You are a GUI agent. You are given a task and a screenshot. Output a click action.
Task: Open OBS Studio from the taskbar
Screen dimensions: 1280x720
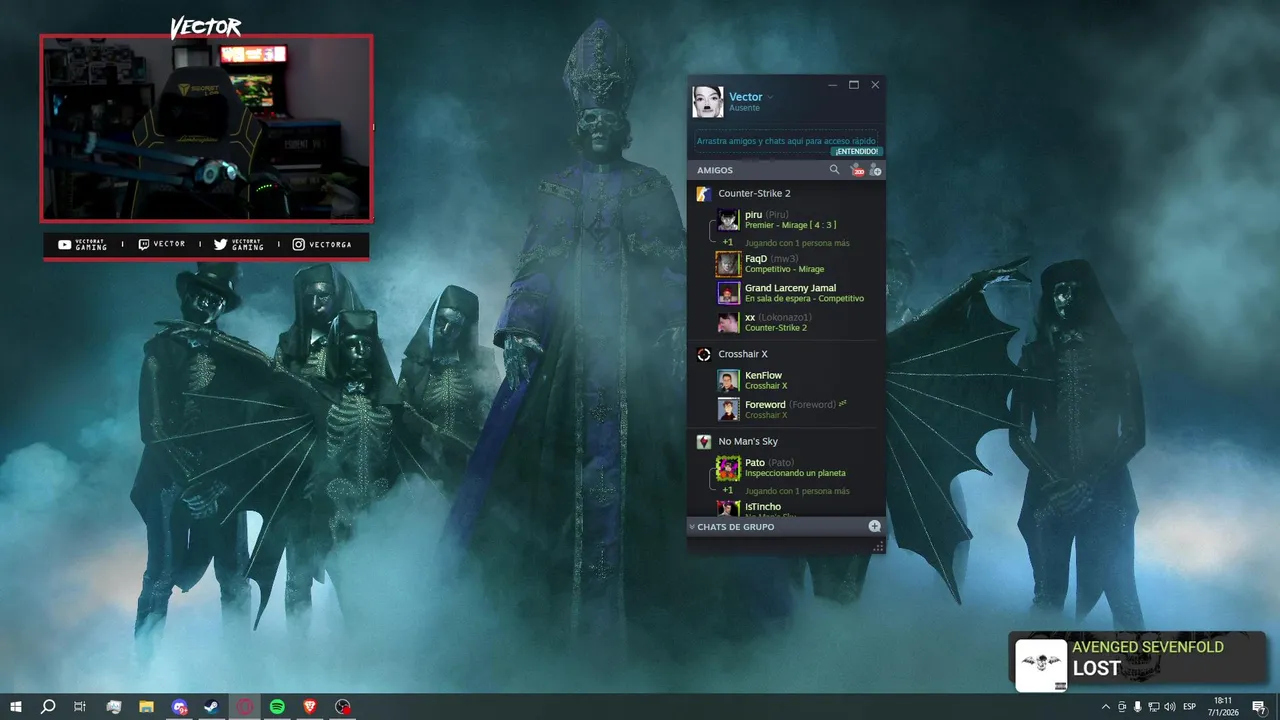(343, 707)
